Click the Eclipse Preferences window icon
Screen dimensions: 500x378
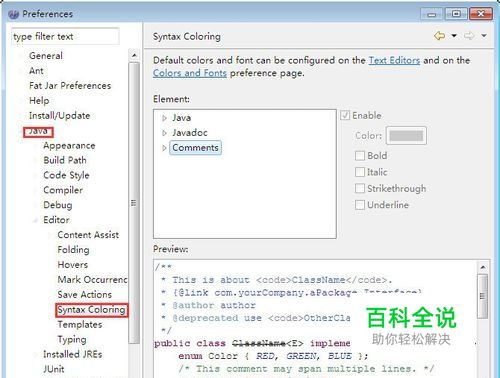pos(13,14)
